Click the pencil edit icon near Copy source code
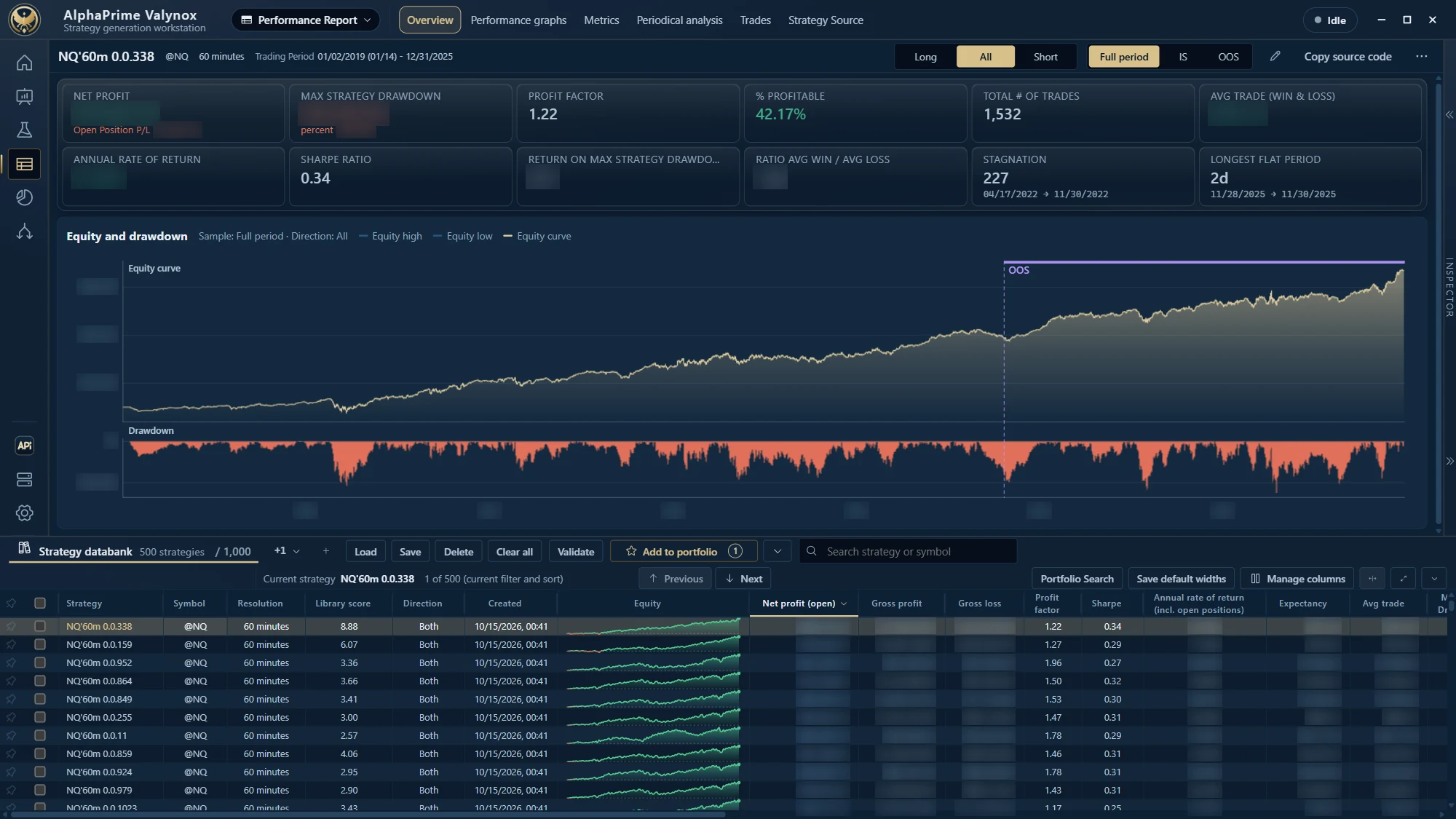The width and height of the screenshot is (1456, 819). pos(1275,56)
